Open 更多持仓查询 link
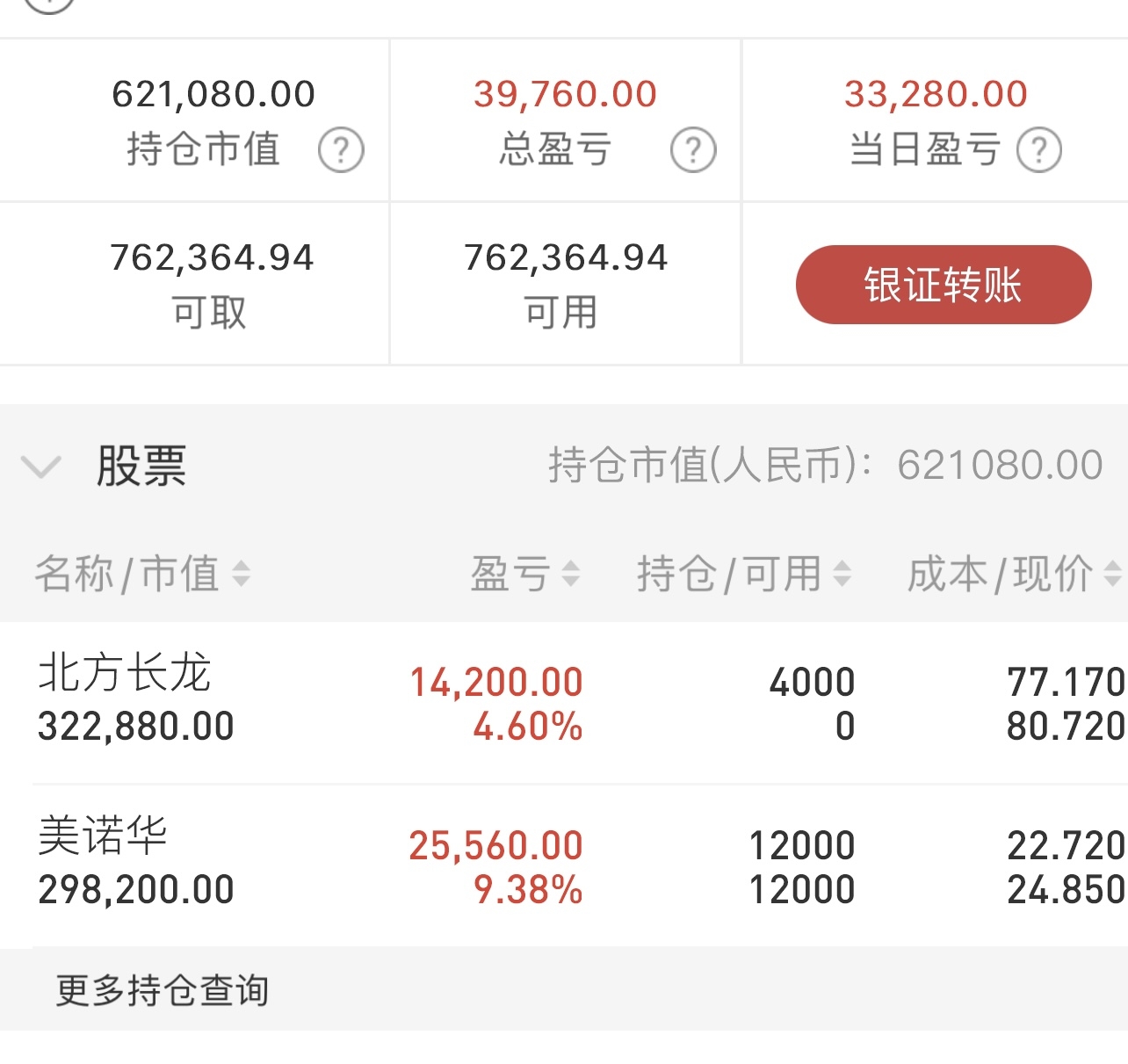This screenshot has width=1128, height=1064. [163, 990]
